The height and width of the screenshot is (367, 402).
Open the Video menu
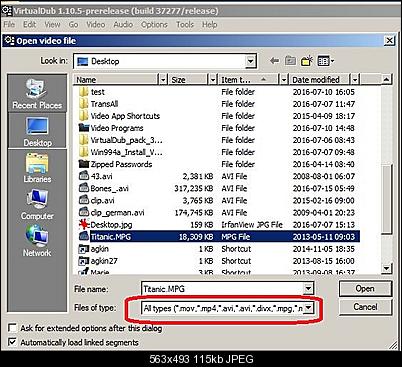(x=96, y=25)
